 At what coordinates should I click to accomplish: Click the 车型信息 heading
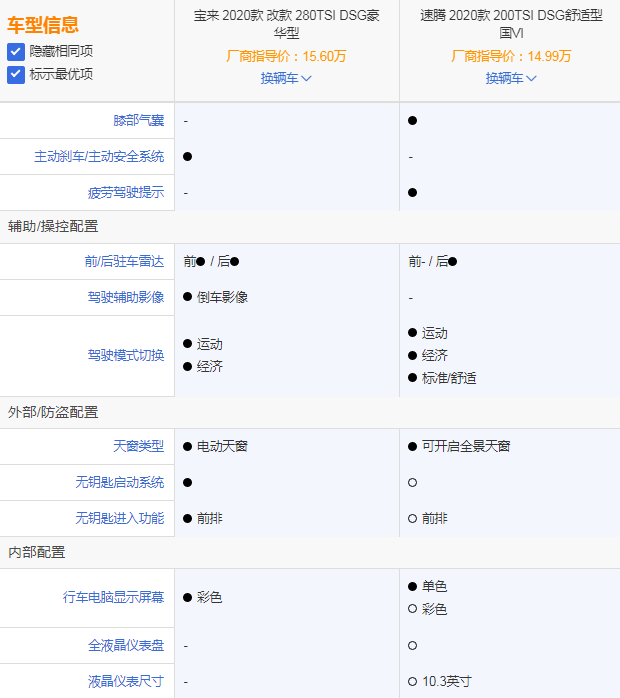[43, 25]
